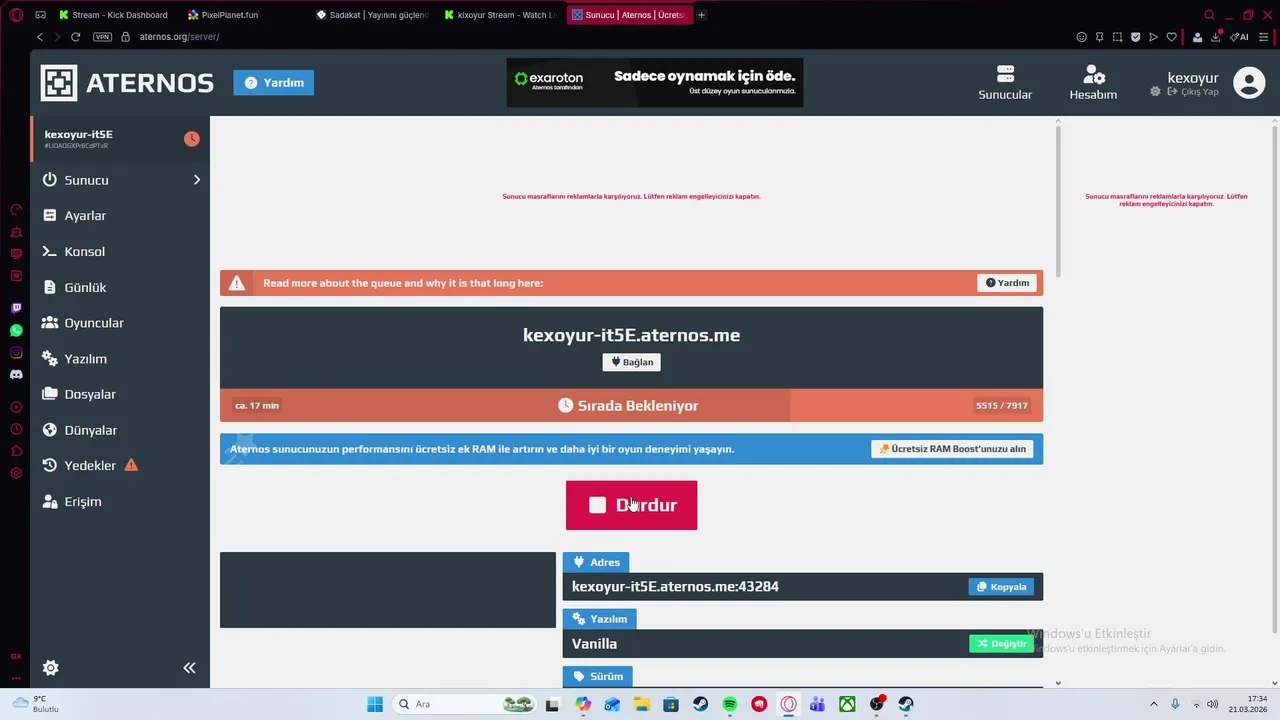Click the Sürüm label tag
Image resolution: width=1280 pixels, height=720 pixels.
coord(598,677)
